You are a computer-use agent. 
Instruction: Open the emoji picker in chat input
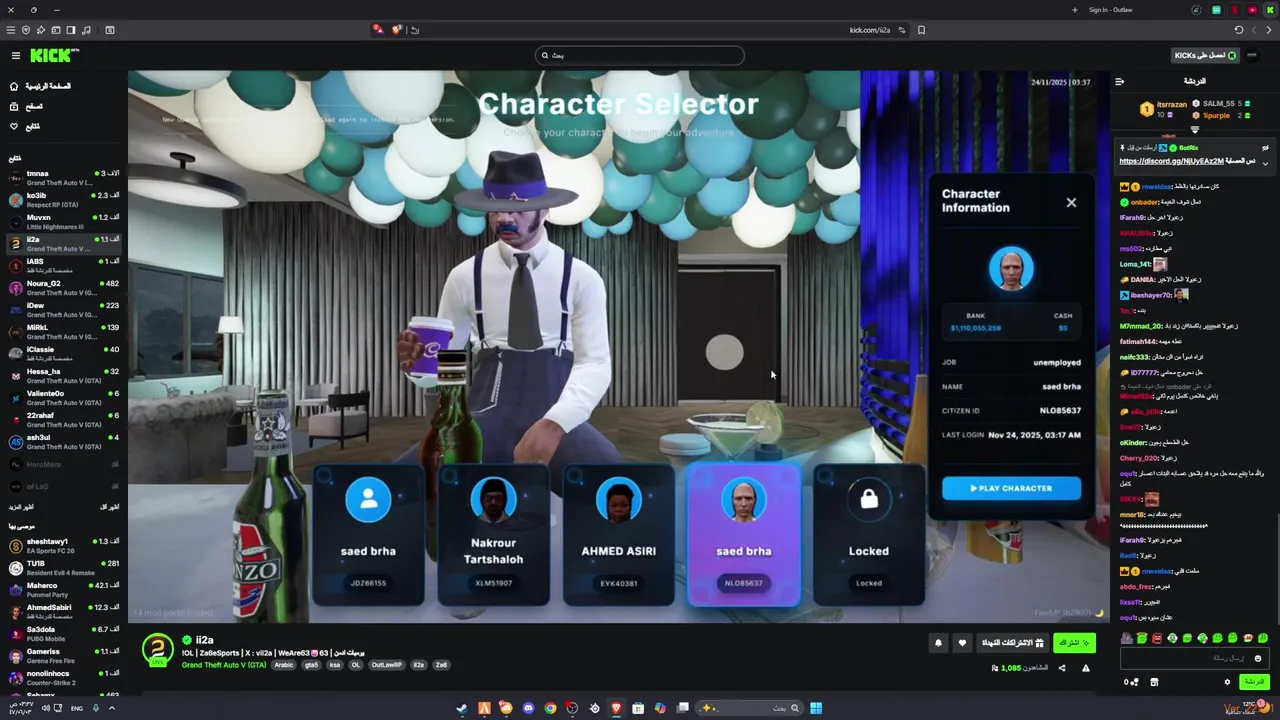coord(1258,658)
